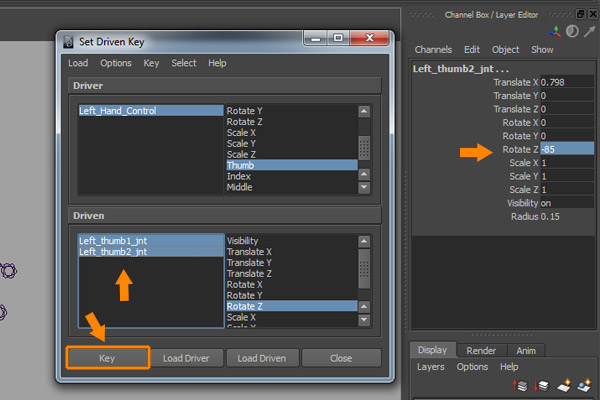Click the Driven attribute list scroll down arrow

tap(364, 319)
